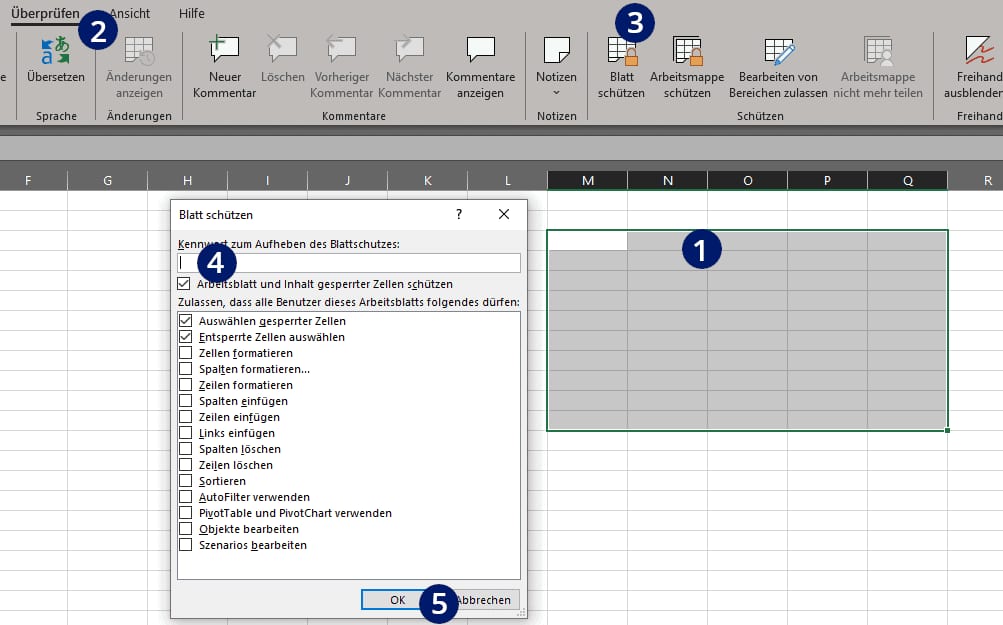Enable Zeilen einfügen checkbox

186,416
